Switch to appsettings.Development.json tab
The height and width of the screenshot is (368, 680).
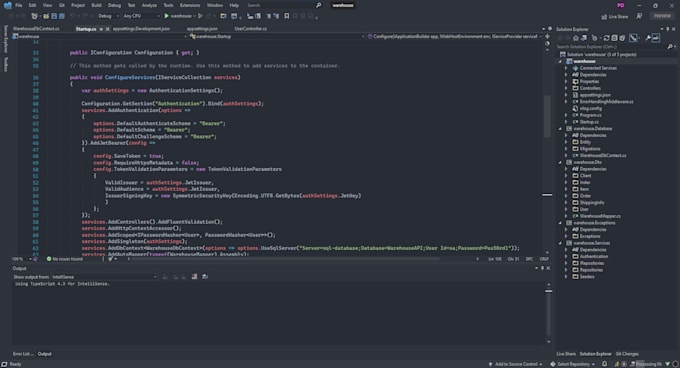[141, 29]
